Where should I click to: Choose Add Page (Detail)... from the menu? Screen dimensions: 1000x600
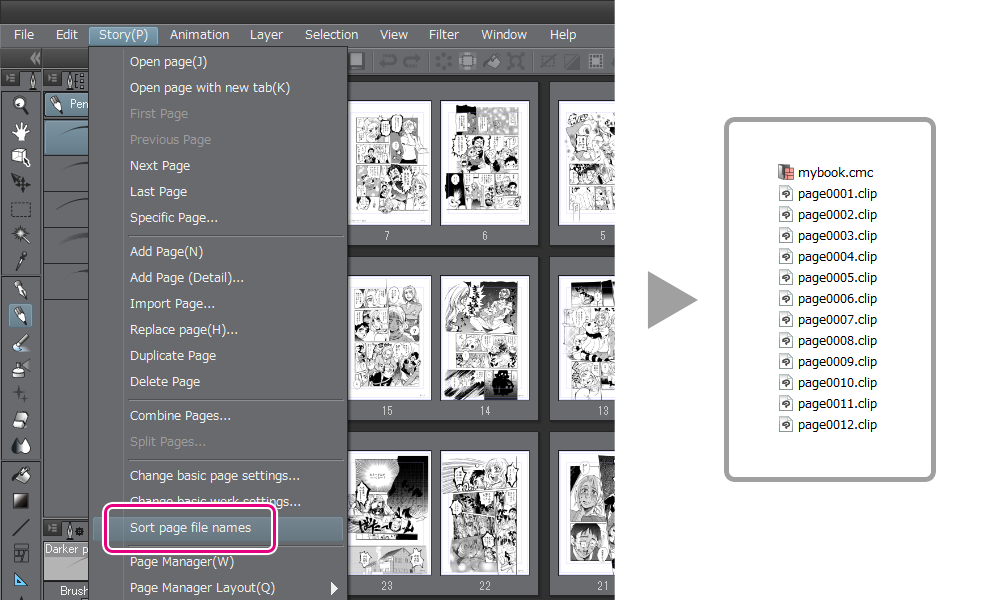click(x=187, y=278)
